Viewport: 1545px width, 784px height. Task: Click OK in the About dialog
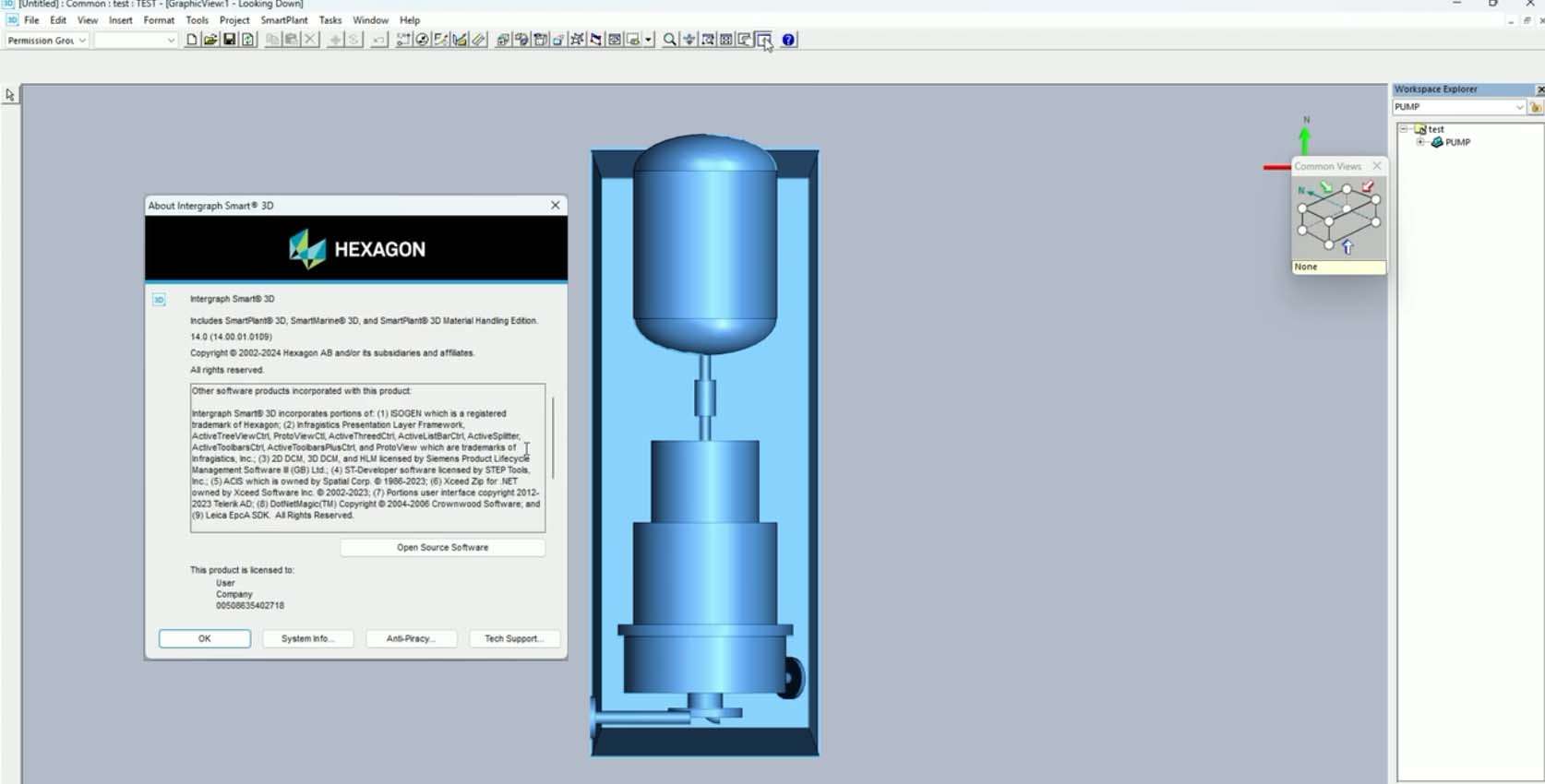point(204,638)
